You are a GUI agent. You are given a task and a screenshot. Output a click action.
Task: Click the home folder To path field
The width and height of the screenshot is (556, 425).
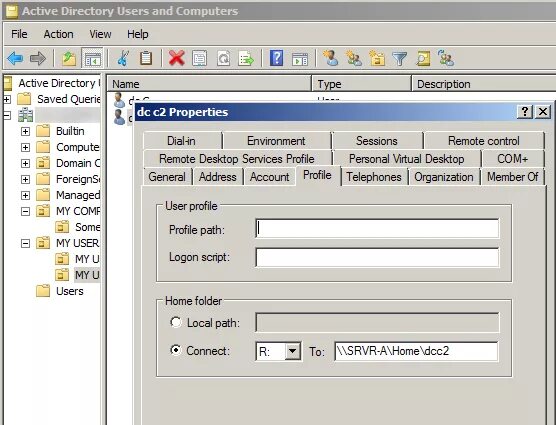[416, 351]
